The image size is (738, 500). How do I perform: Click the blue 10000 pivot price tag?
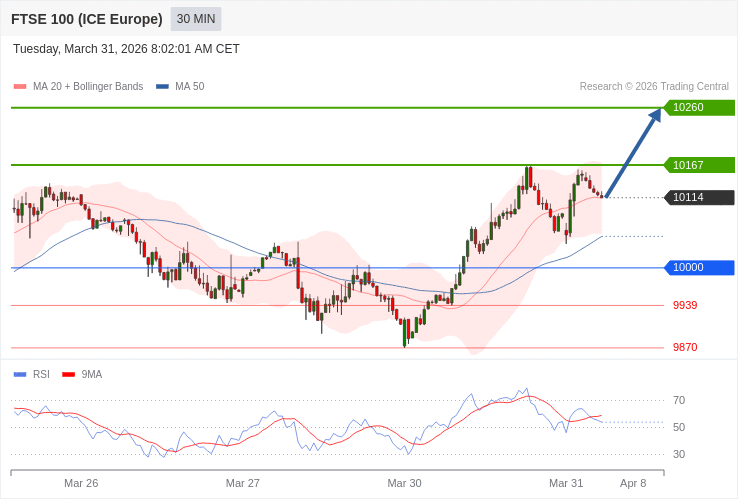point(699,267)
